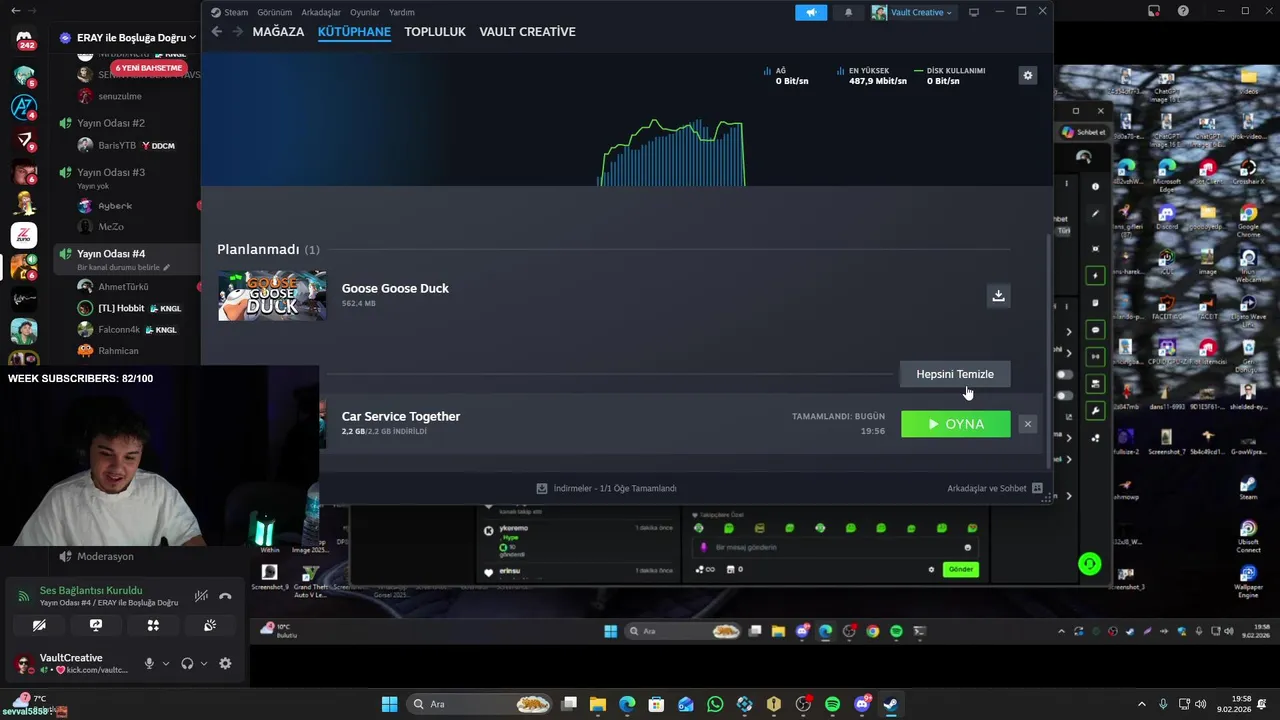
Task: Open İndirmeler download status link
Action: tap(606, 488)
